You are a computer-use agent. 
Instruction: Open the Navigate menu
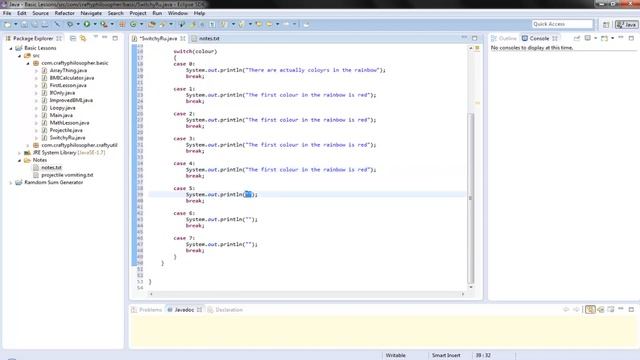(91, 13)
